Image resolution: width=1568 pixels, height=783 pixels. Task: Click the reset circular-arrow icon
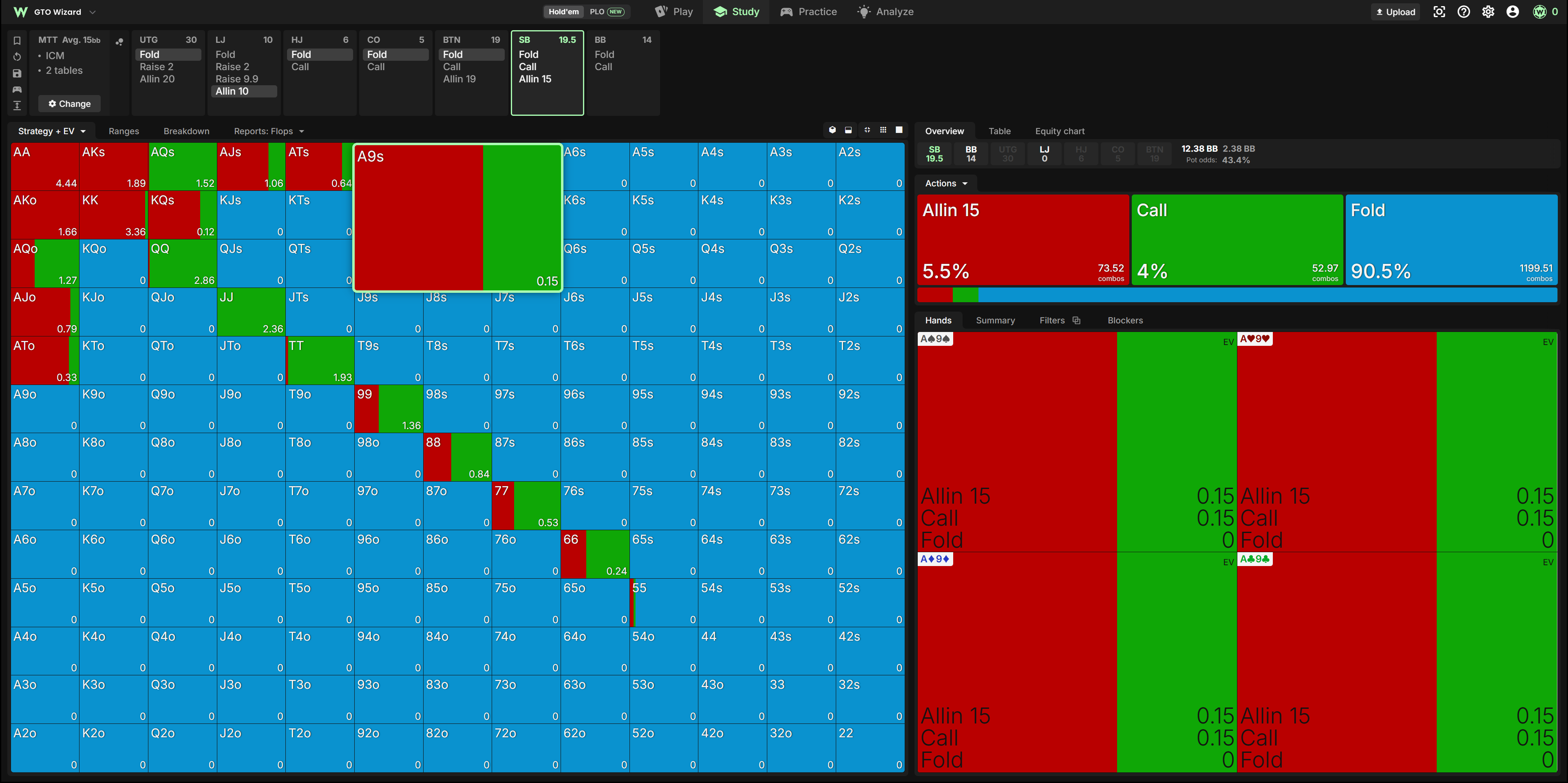tap(17, 57)
